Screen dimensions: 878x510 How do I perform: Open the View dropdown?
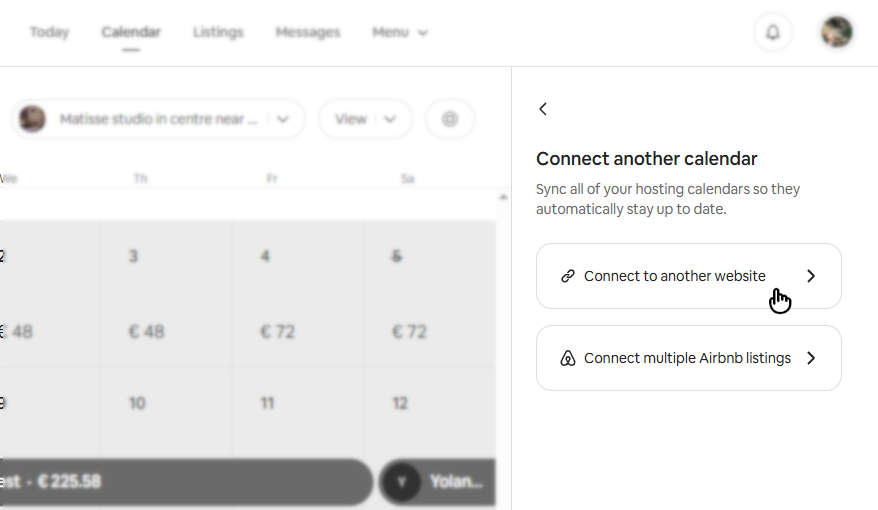pyautogui.click(x=364, y=119)
